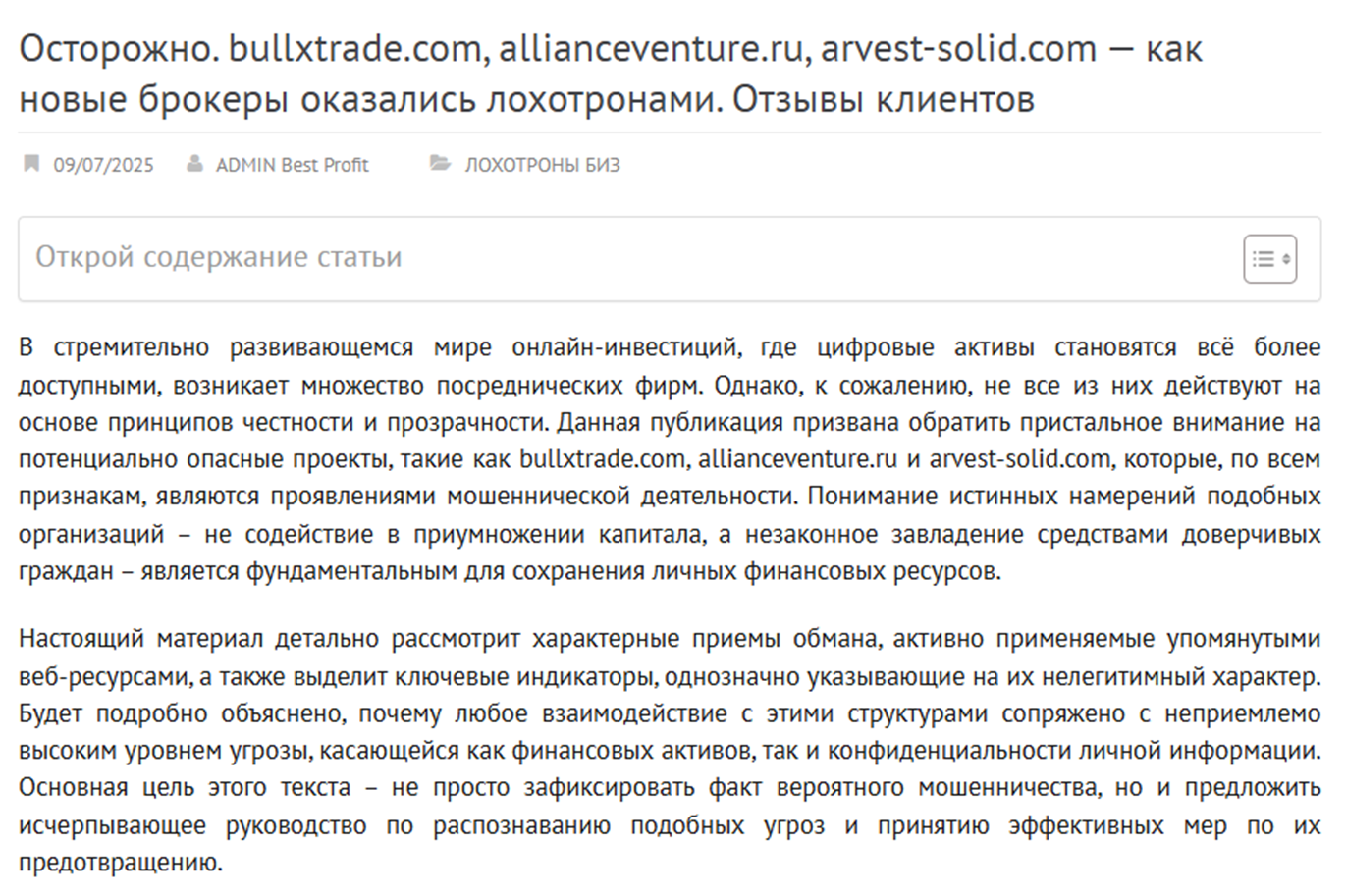Viewport: 1345px width, 896px height.
Task: Click the 'Открой содержание статьи' label
Action: [x=219, y=257]
